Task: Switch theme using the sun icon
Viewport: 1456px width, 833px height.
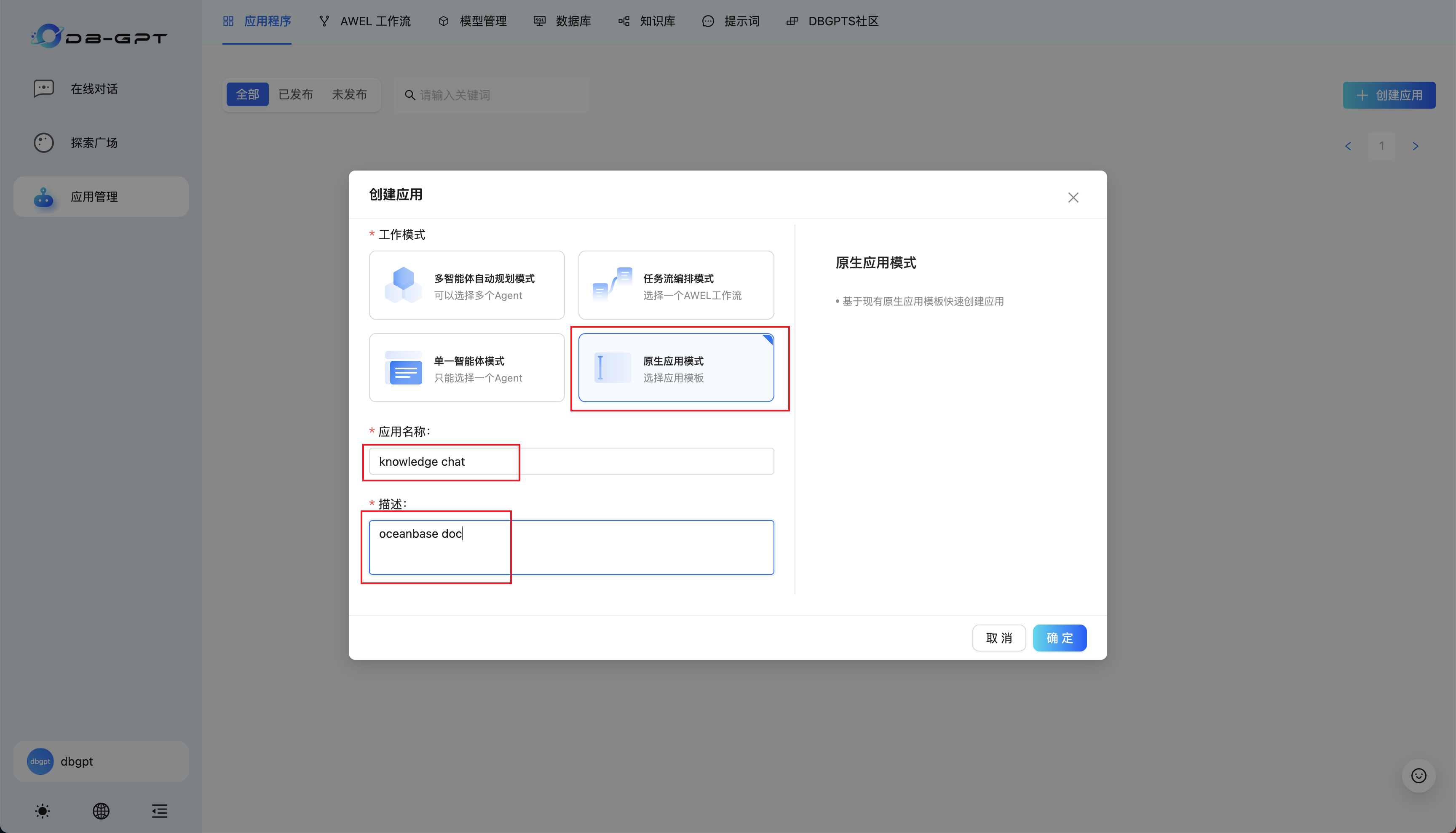Action: [43, 811]
